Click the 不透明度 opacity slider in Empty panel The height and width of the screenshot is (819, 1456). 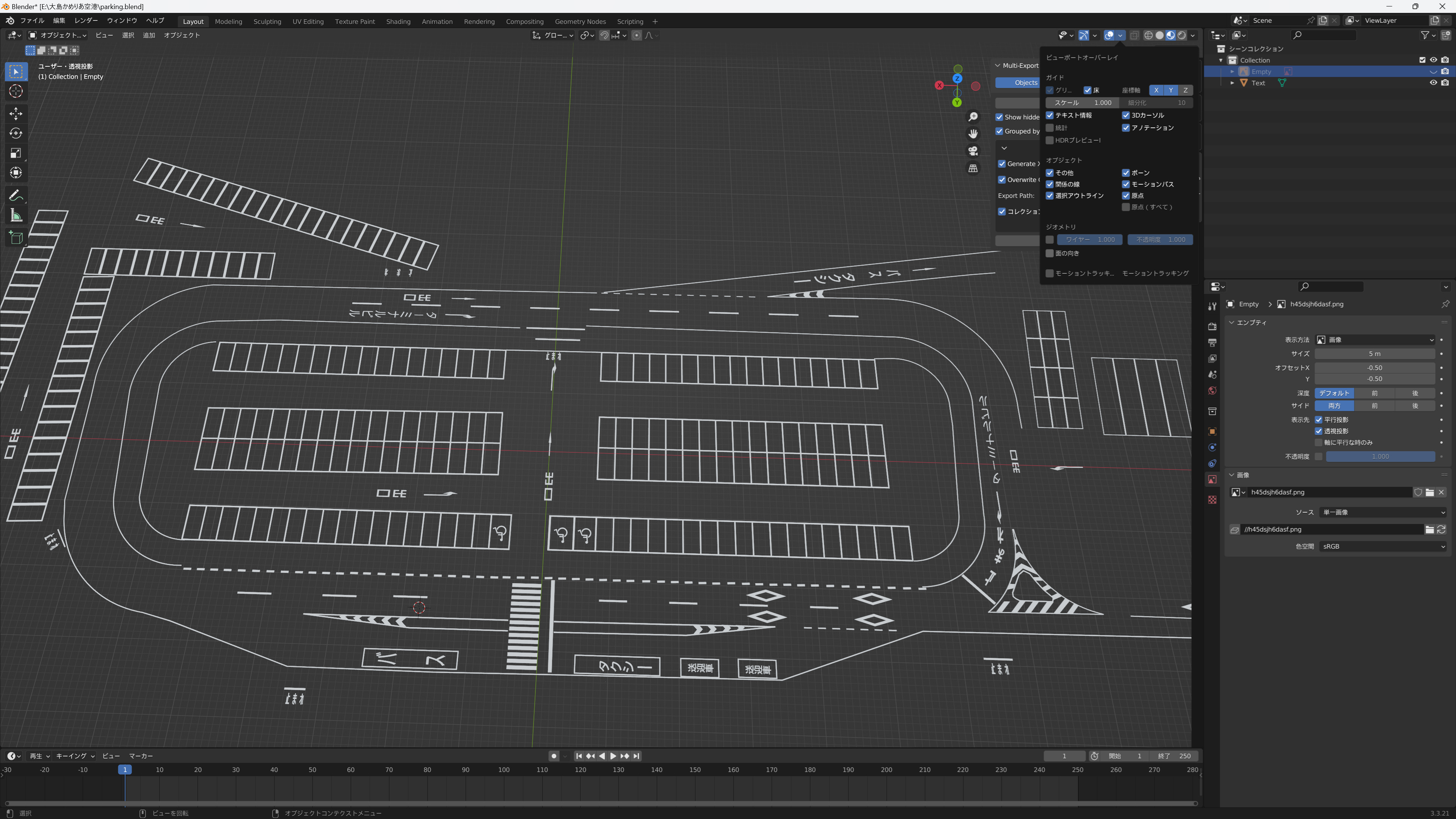(x=1380, y=456)
